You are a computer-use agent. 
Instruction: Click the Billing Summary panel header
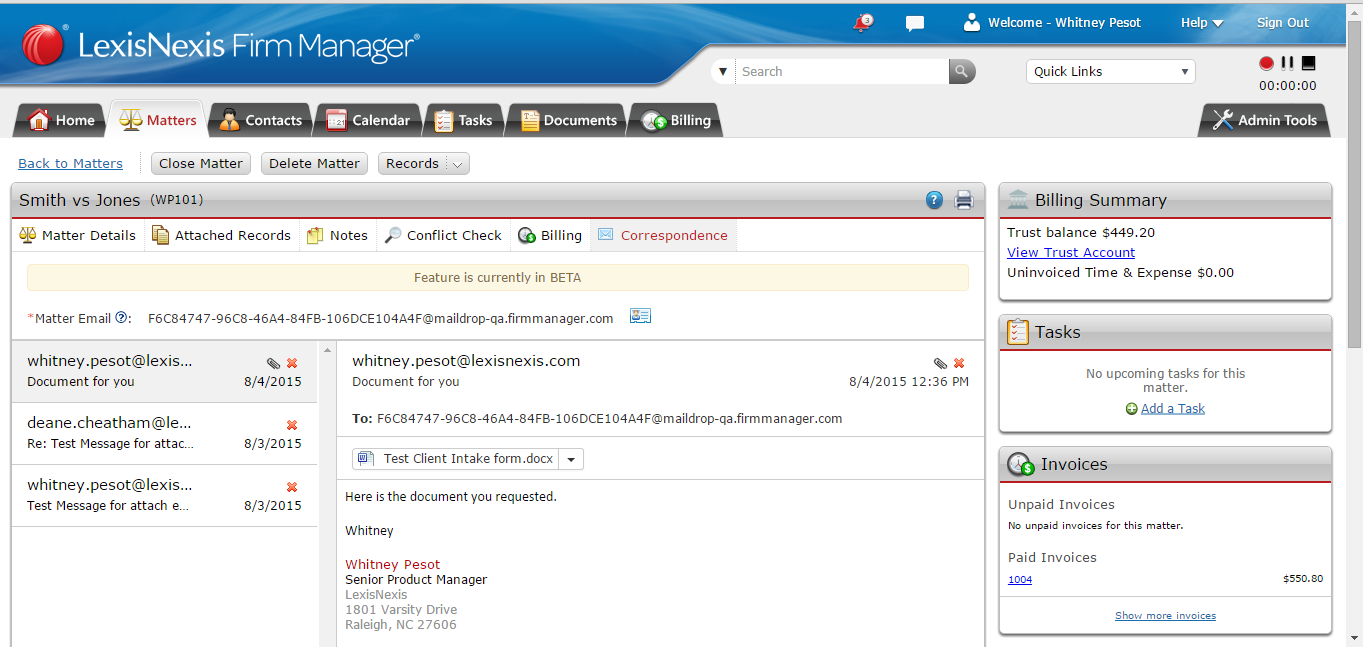[x=1165, y=200]
